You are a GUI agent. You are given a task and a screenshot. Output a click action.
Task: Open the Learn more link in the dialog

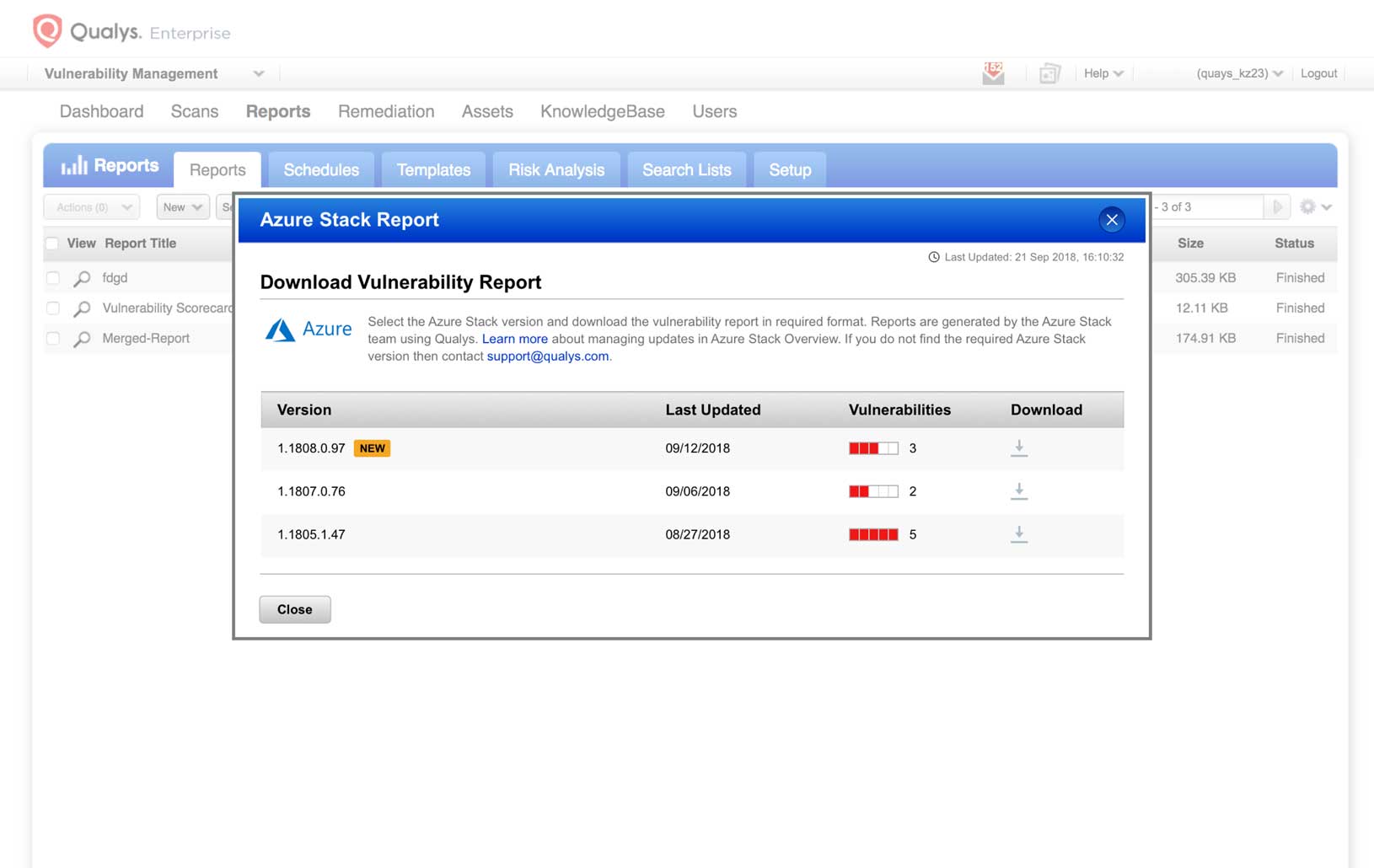pyautogui.click(x=514, y=339)
